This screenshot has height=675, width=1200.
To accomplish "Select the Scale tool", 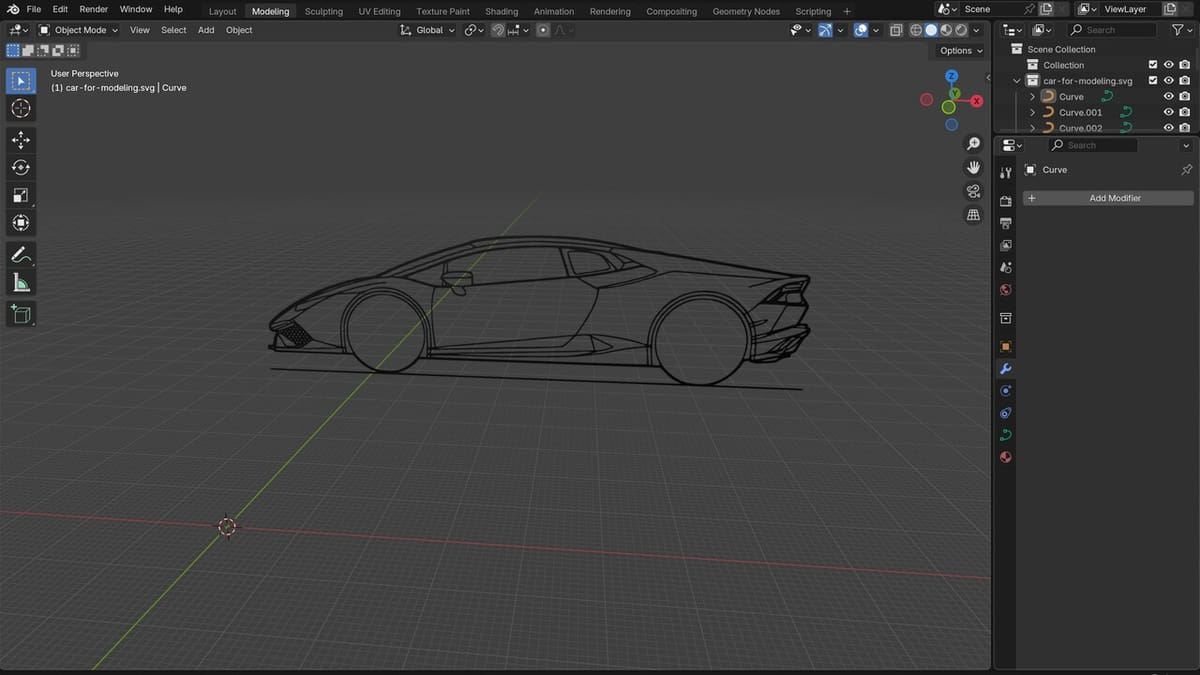I will [21, 195].
